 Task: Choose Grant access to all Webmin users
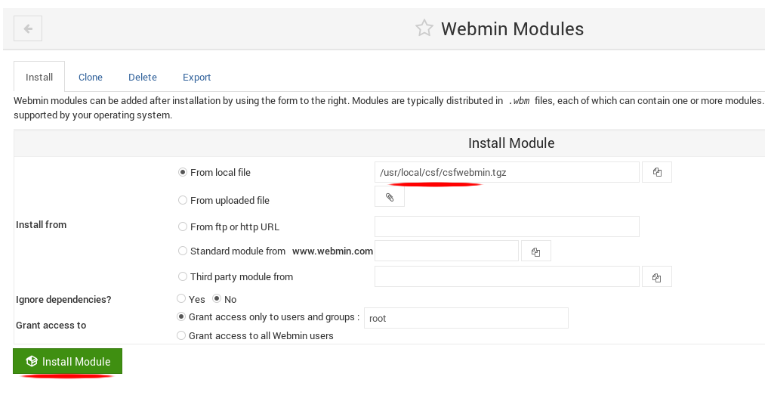181,336
